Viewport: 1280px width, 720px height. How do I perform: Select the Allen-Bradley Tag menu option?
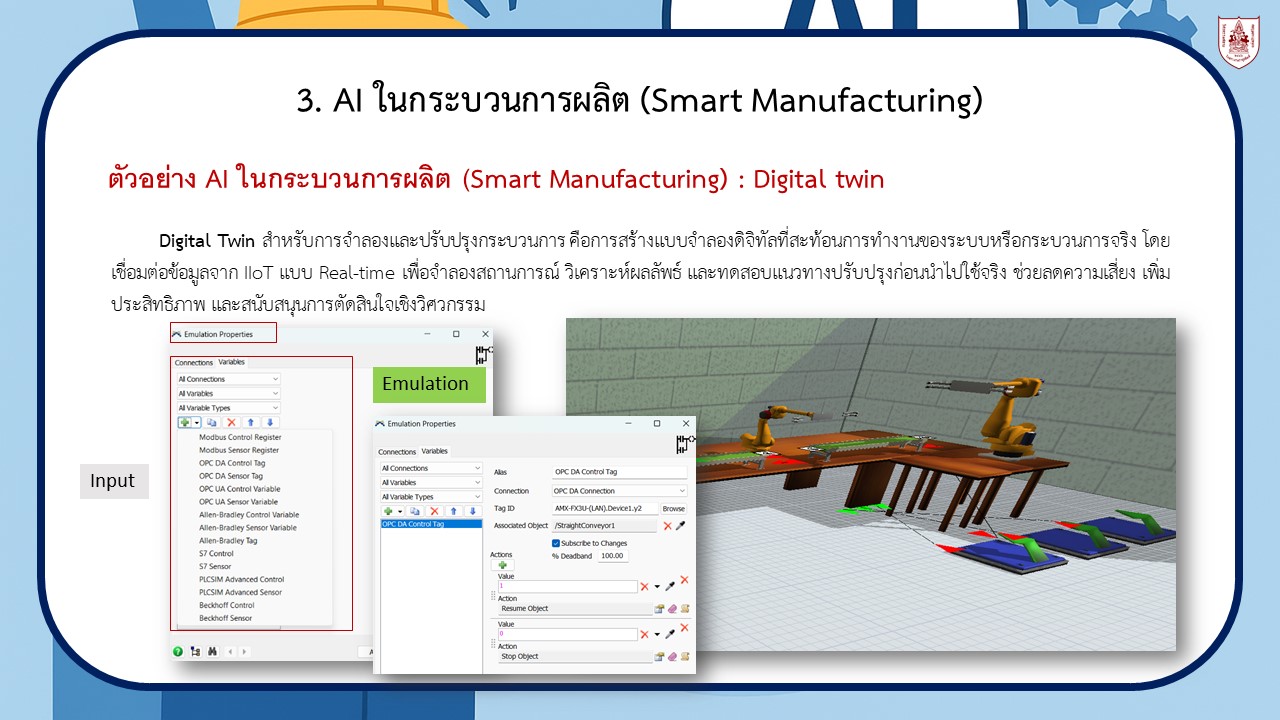[x=228, y=541]
